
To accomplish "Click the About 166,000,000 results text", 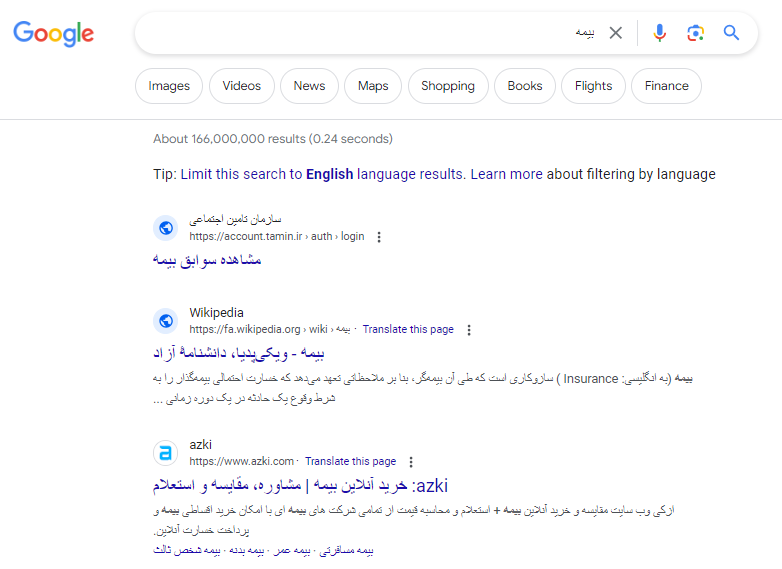I will coord(273,139).
